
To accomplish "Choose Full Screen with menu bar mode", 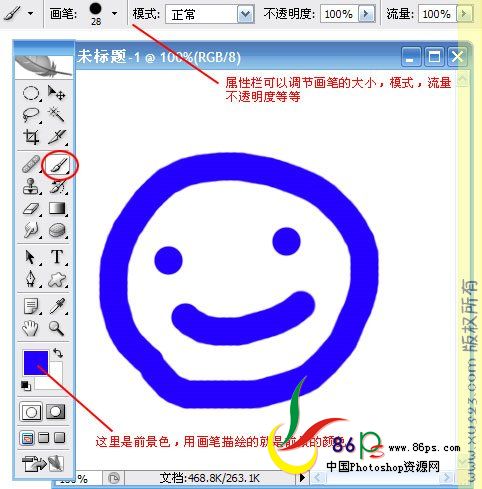I will tap(44, 437).
